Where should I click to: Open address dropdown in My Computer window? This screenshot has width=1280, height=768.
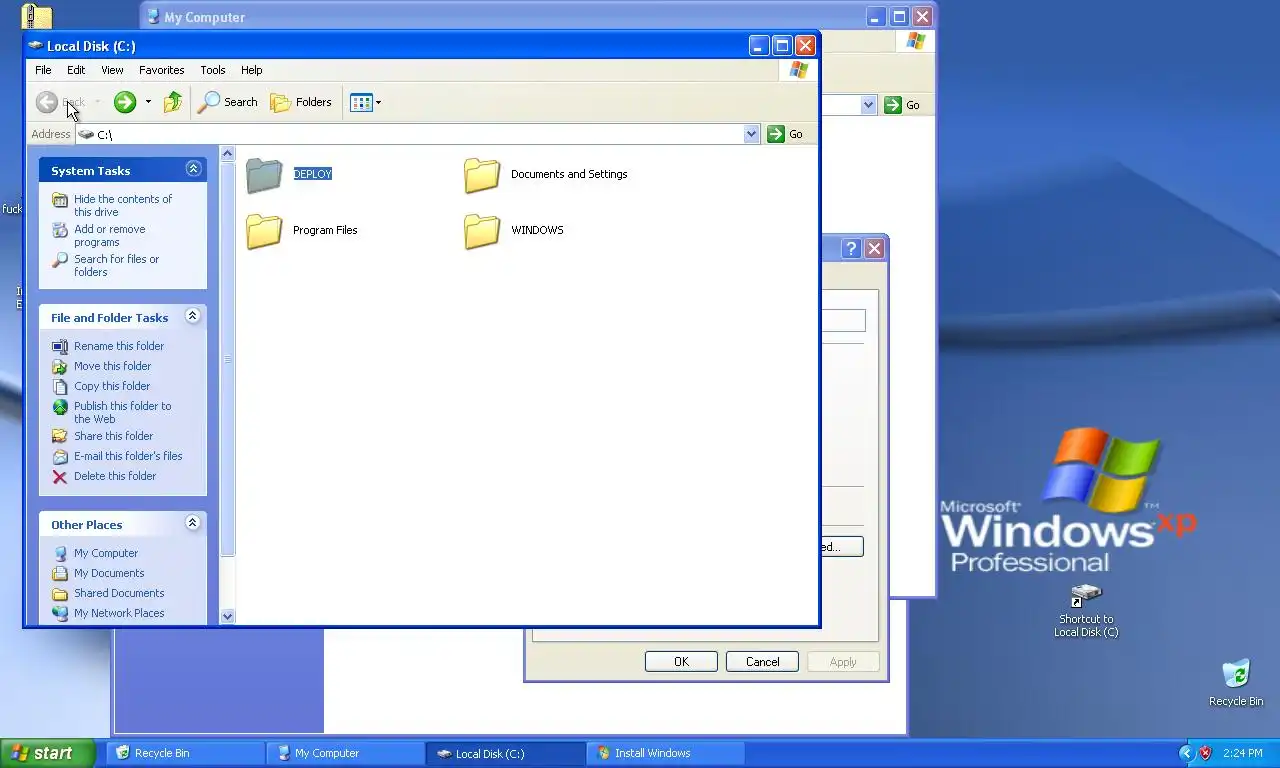pos(868,105)
